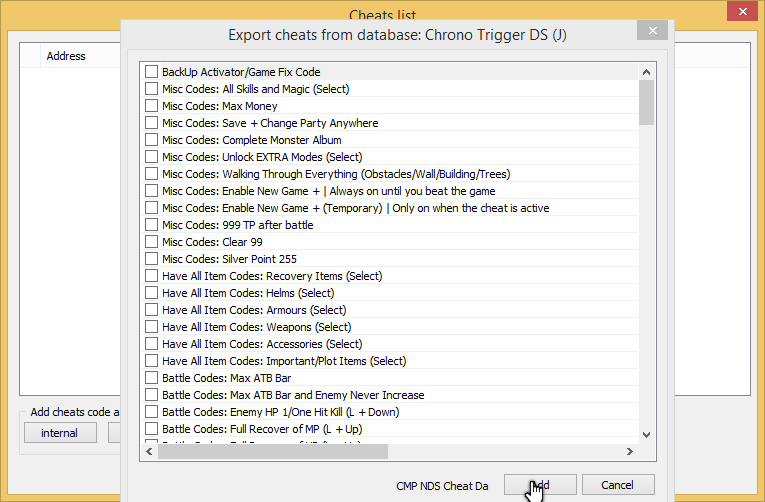Click the horizontal scrollbar thumb
The width and height of the screenshot is (765, 502).
pos(273,452)
